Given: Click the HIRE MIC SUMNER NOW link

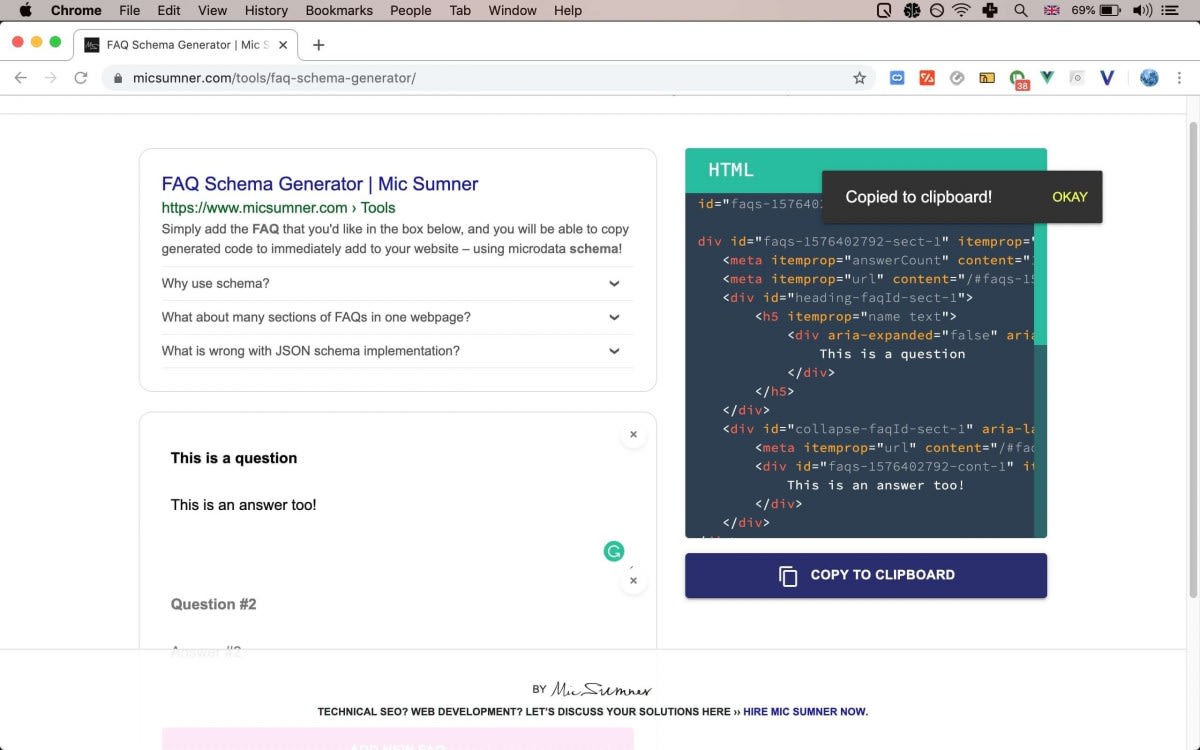Looking at the screenshot, I should click(x=805, y=712).
